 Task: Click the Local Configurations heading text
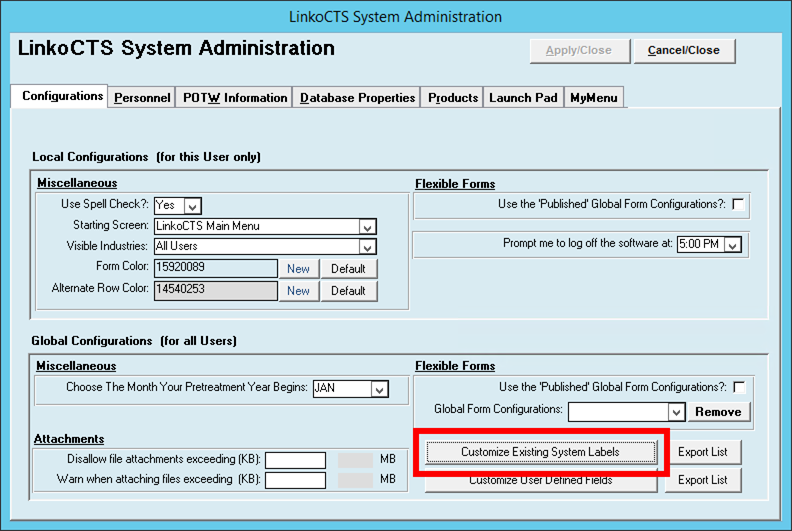146,157
